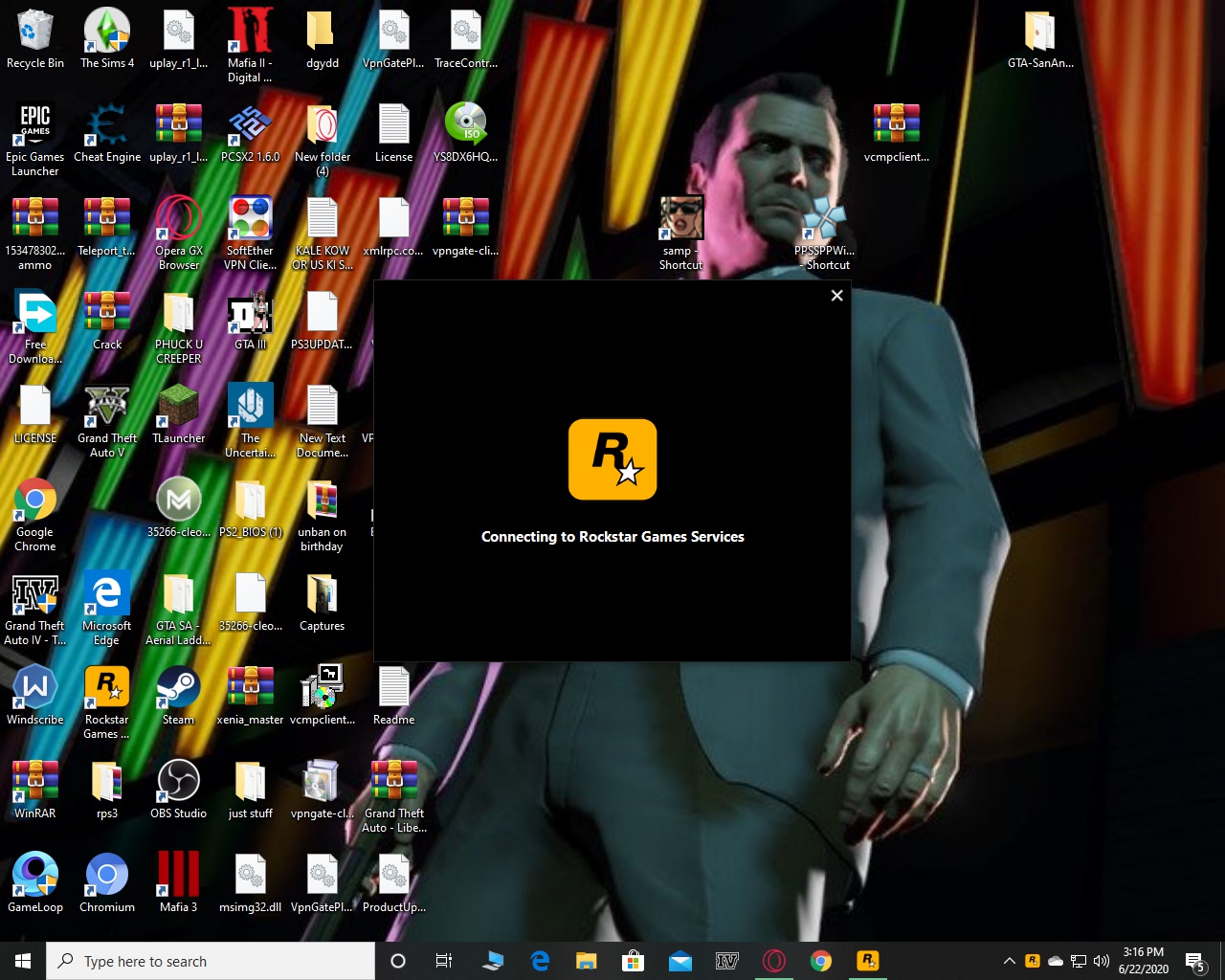Screen dimensions: 1225x980
Task: Open Task View on the taskbar
Action: [444, 961]
